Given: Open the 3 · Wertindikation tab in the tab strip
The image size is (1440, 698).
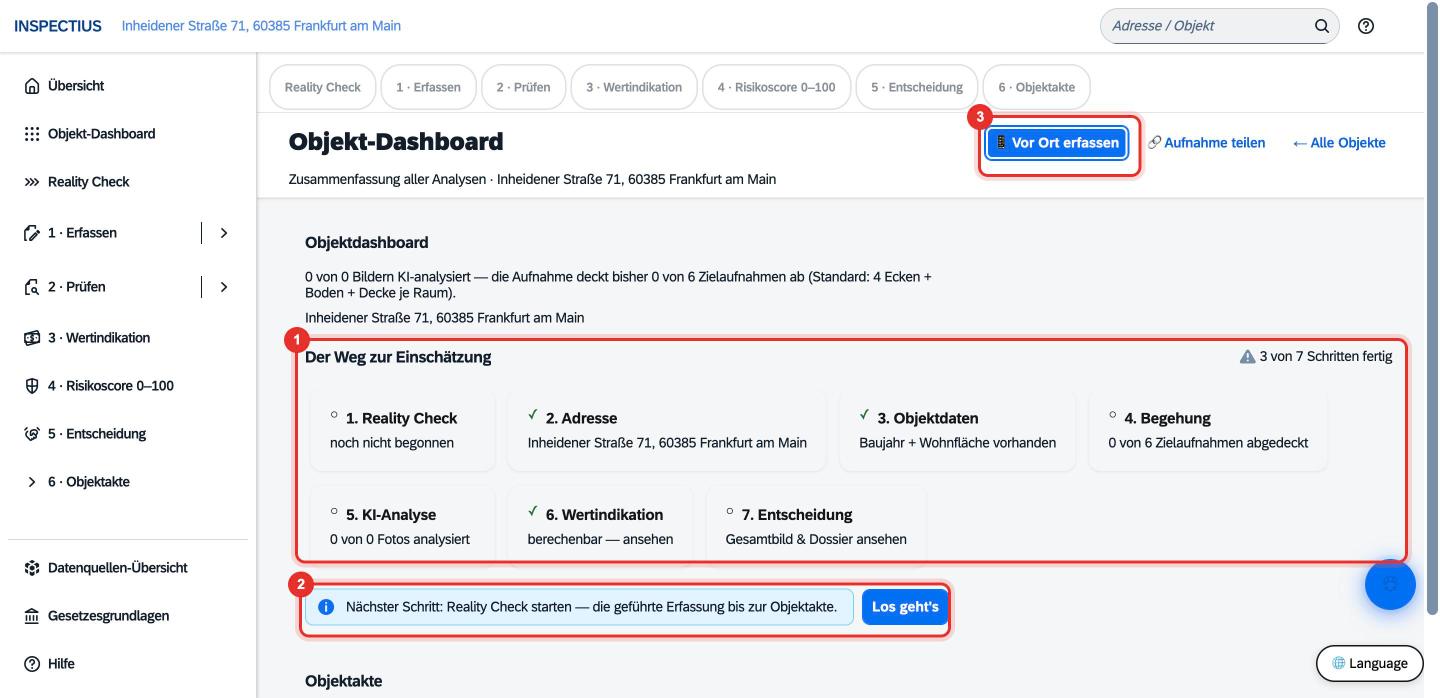Looking at the screenshot, I should (634, 87).
